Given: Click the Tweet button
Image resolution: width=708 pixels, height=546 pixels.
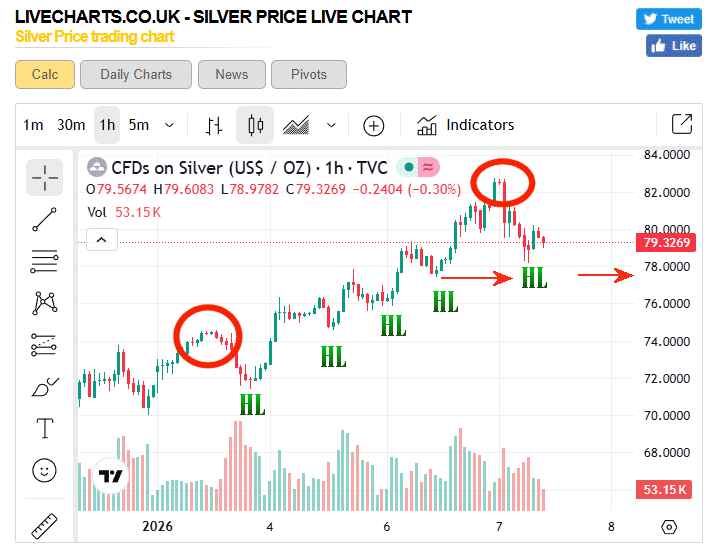Looking at the screenshot, I should coord(668,19).
